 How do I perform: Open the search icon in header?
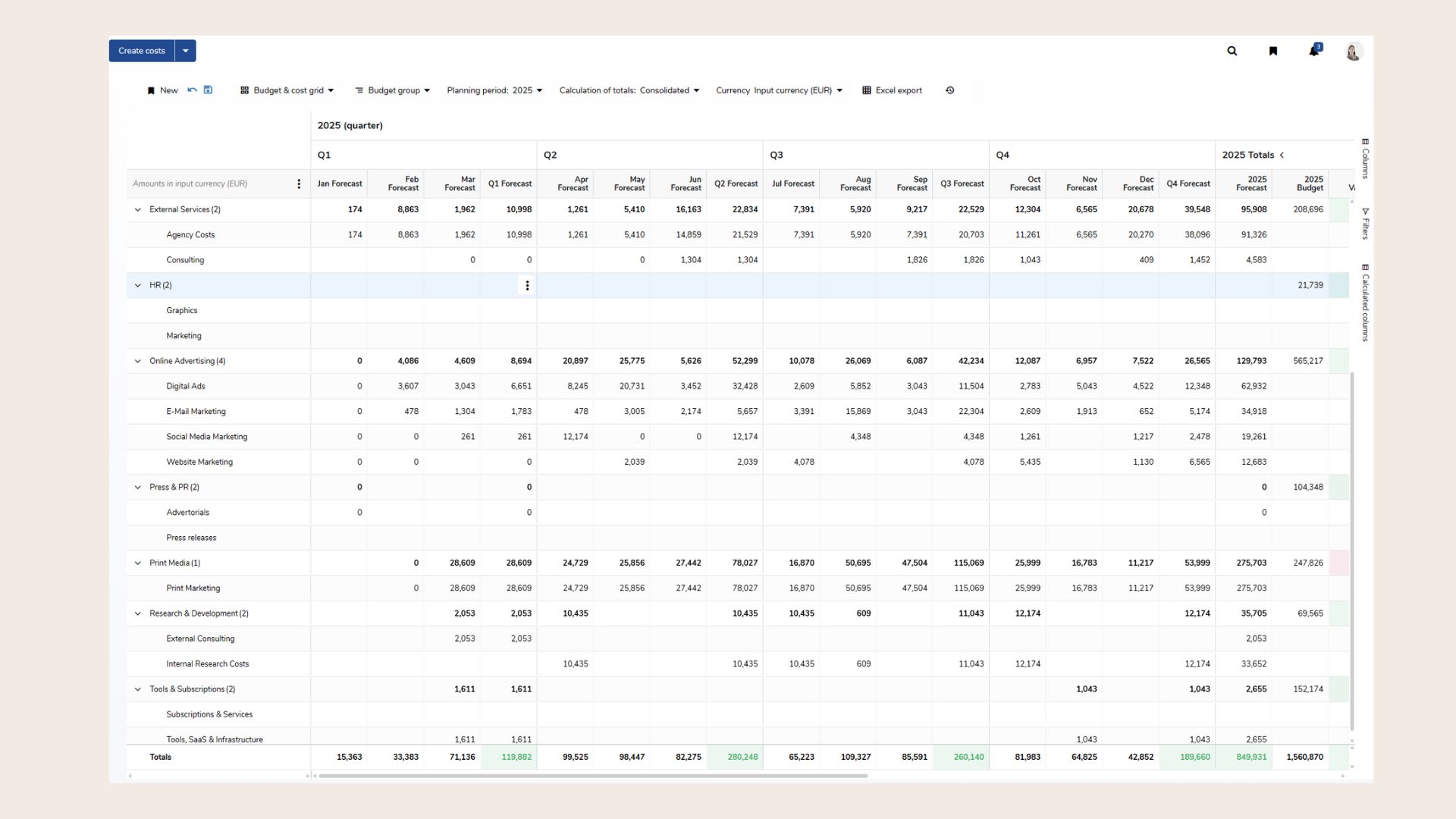pos(1232,51)
